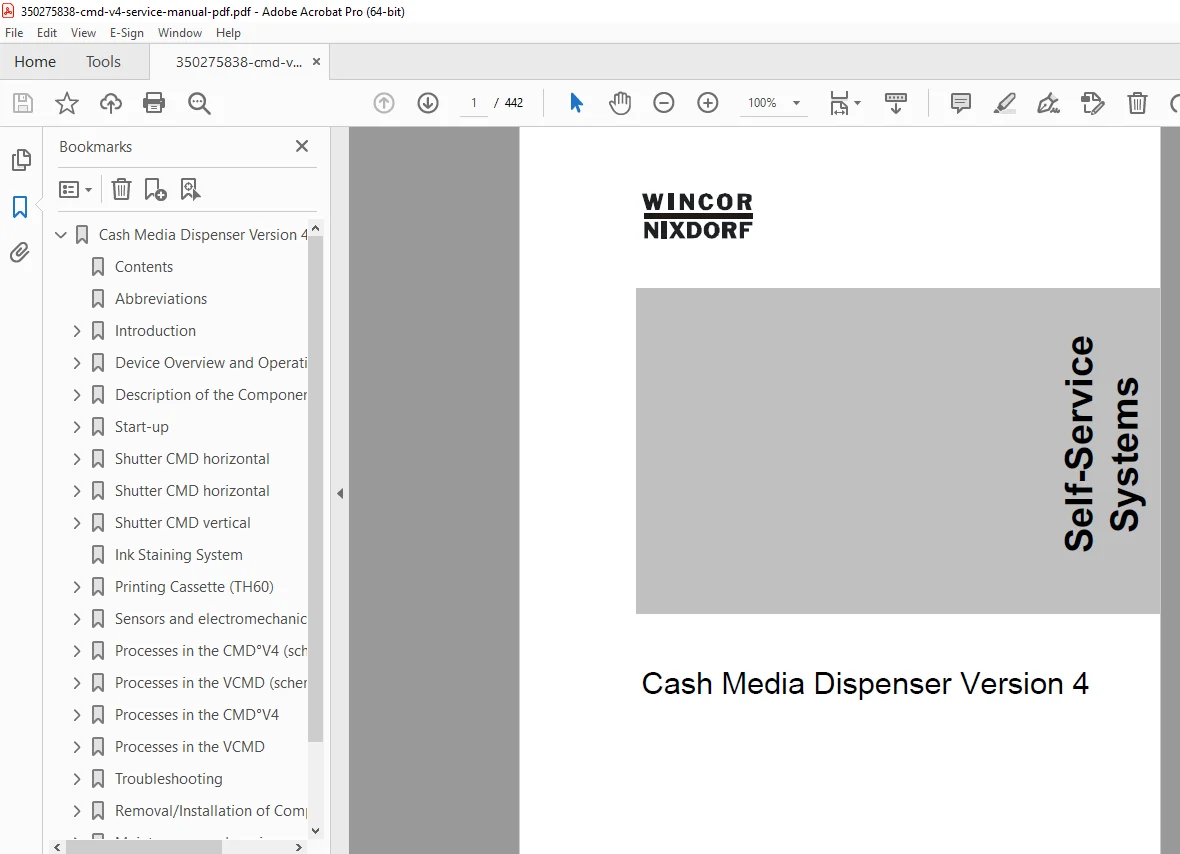Image resolution: width=1180 pixels, height=854 pixels.
Task: Jump to the Abbreviations bookmark
Action: [161, 299]
